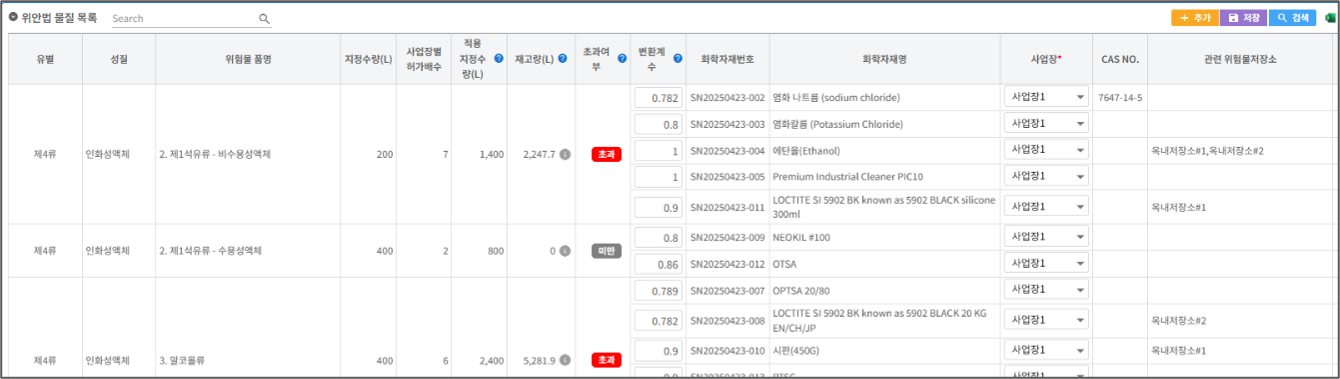Click info icon next to stock 5,281.9
1340x379 pixels.
tap(565, 360)
